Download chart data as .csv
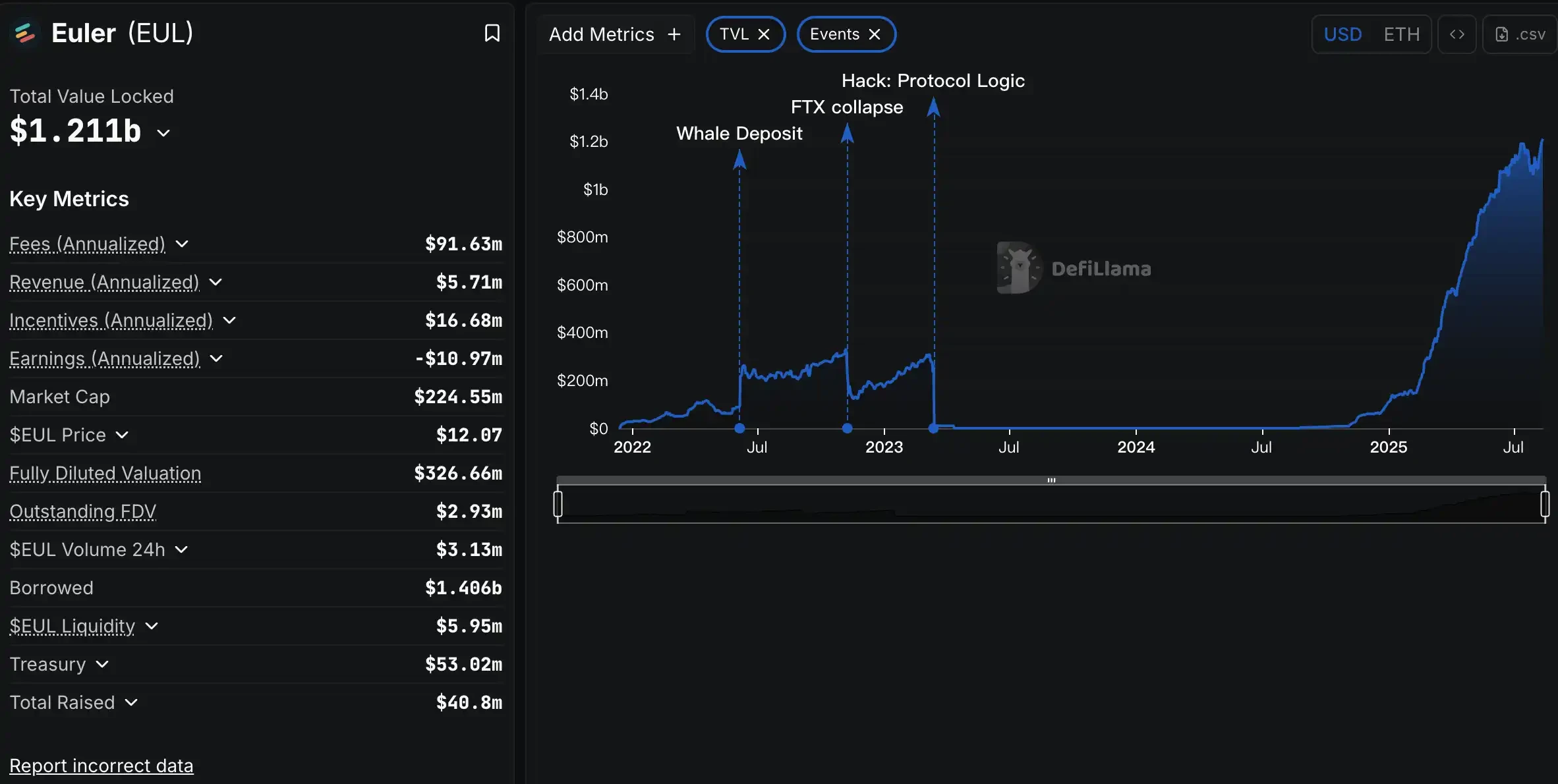 (1519, 34)
